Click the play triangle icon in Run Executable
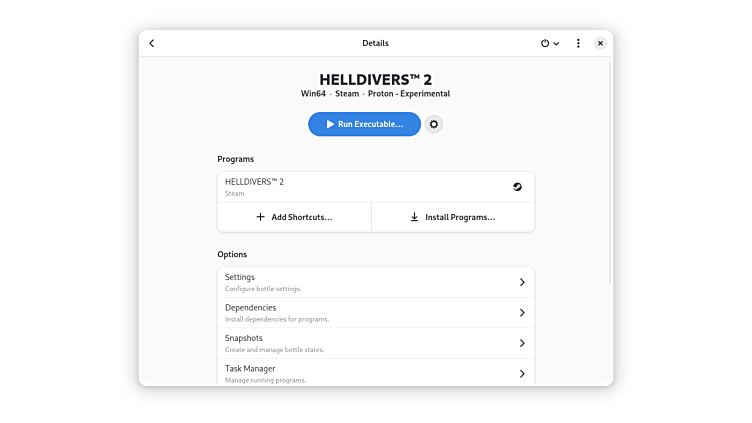This screenshot has height=423, width=752. [x=330, y=124]
